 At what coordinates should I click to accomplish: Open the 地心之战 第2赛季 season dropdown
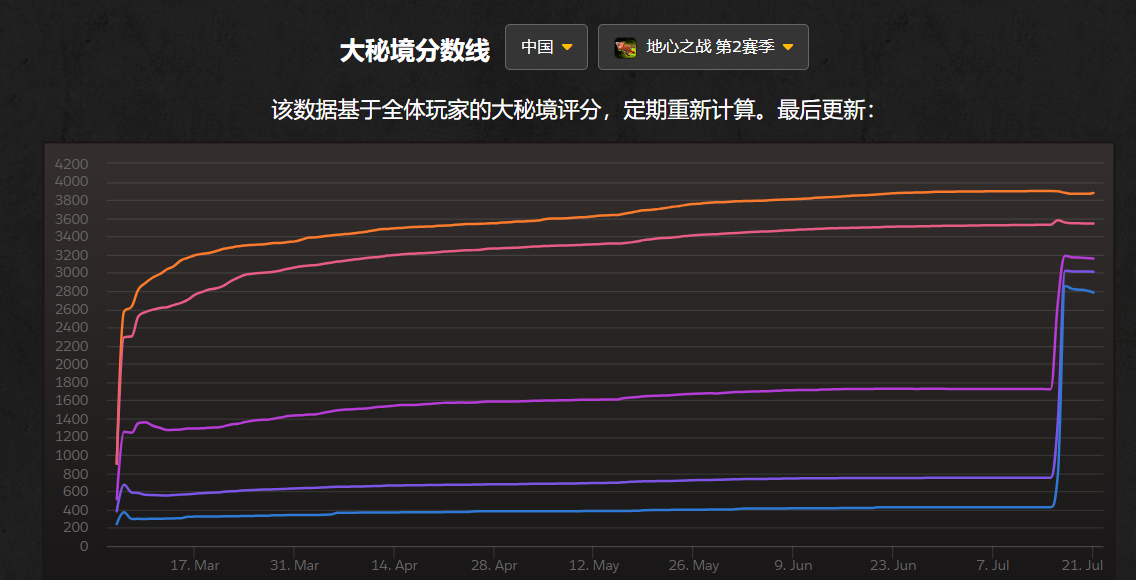tap(703, 47)
